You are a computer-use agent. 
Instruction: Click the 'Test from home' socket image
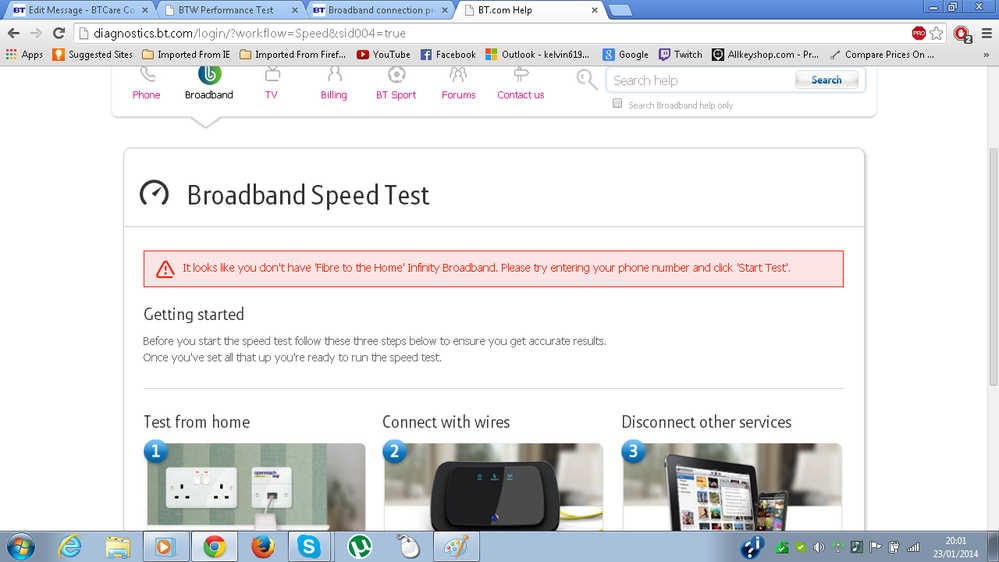tap(255, 486)
